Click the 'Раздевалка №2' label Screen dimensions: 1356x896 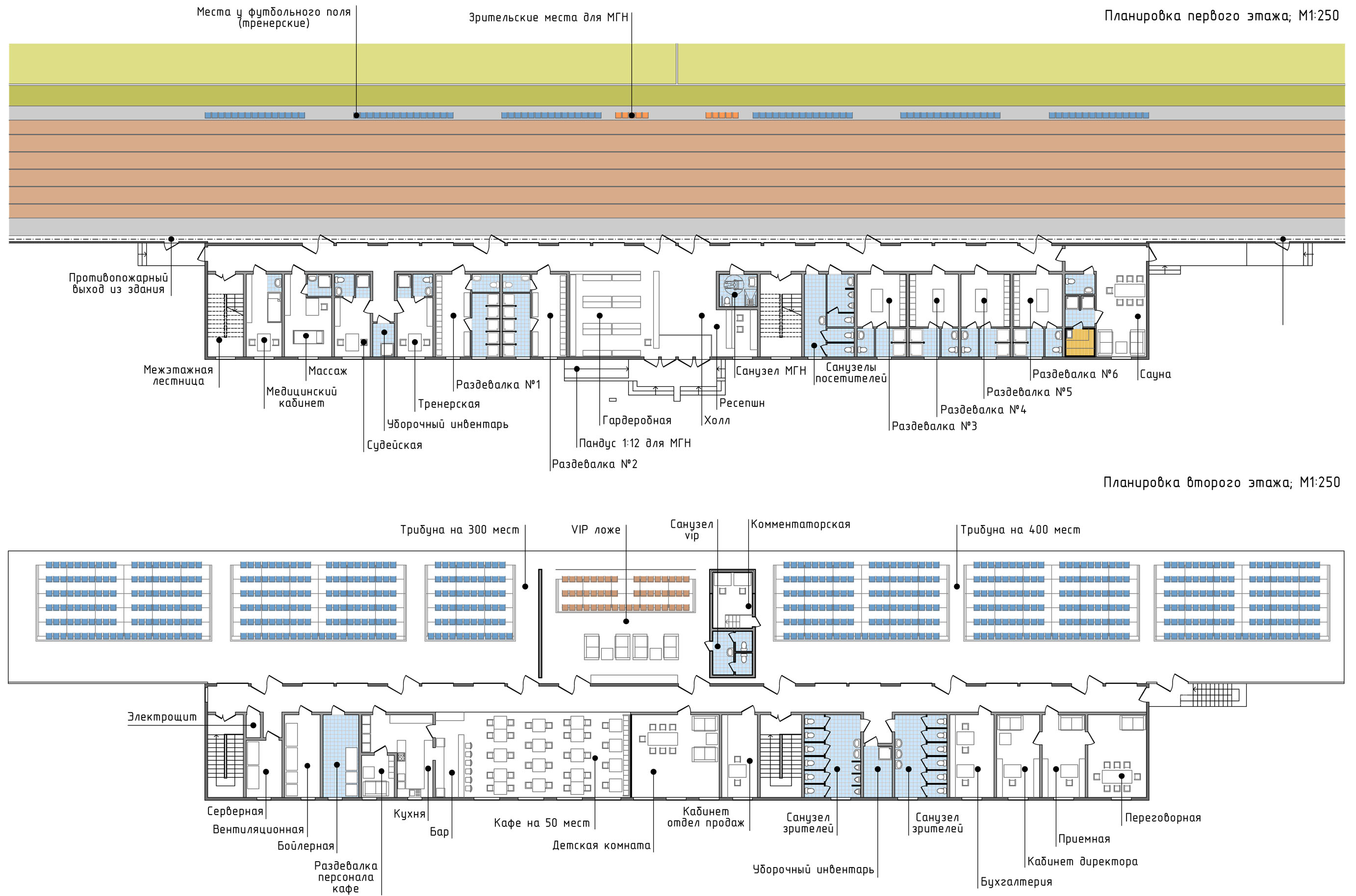pos(594,464)
